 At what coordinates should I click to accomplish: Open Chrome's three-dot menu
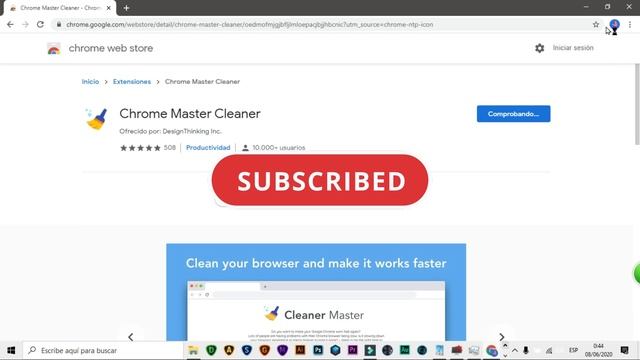click(630, 24)
